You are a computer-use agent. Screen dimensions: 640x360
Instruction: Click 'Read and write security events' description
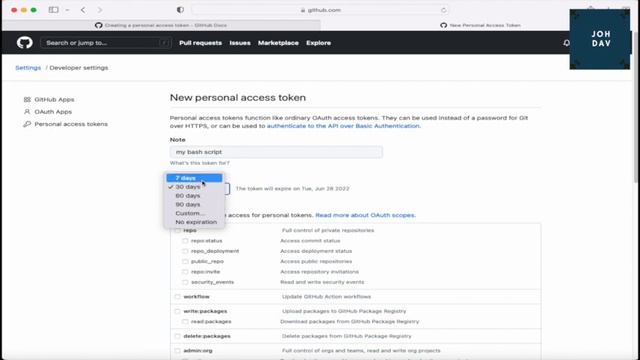(x=322, y=282)
